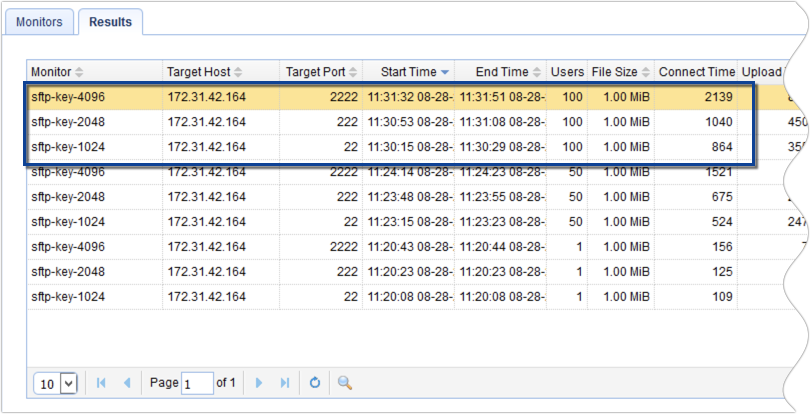810x414 pixels.
Task: Click the page number input field
Action: tap(197, 383)
